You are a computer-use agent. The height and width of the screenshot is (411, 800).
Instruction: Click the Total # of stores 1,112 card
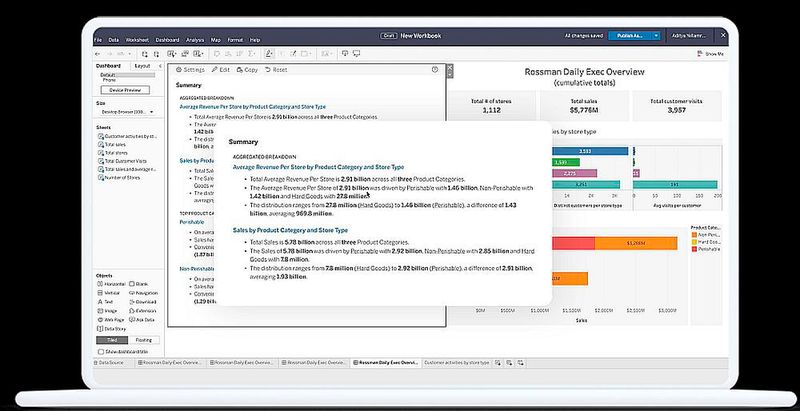[491, 106]
